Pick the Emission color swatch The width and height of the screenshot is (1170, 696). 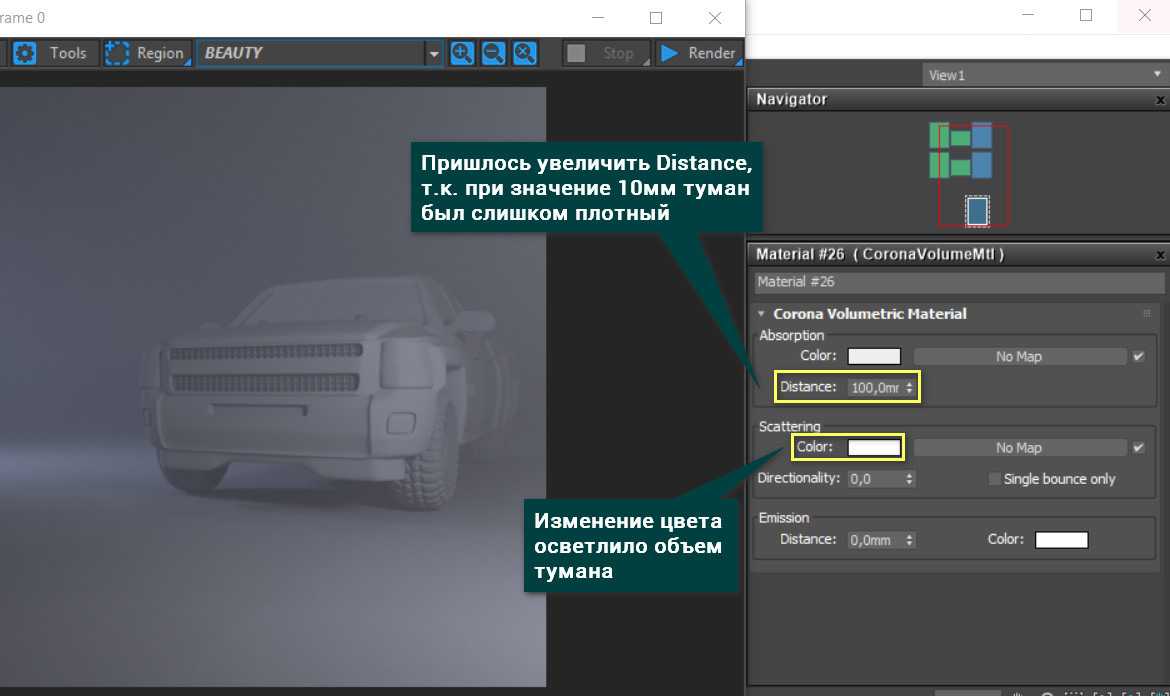(1061, 540)
